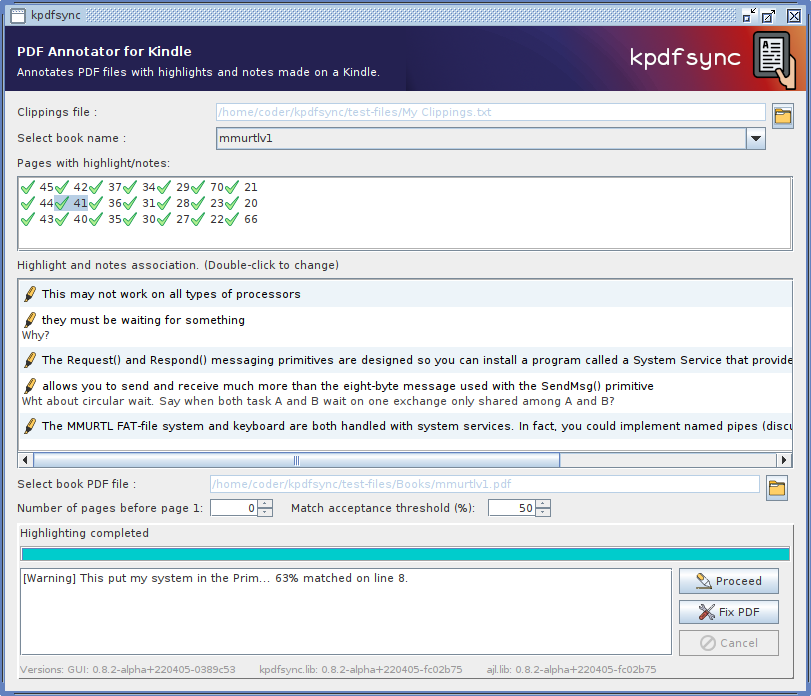
Task: Click the Clippings file path field
Action: 490,112
